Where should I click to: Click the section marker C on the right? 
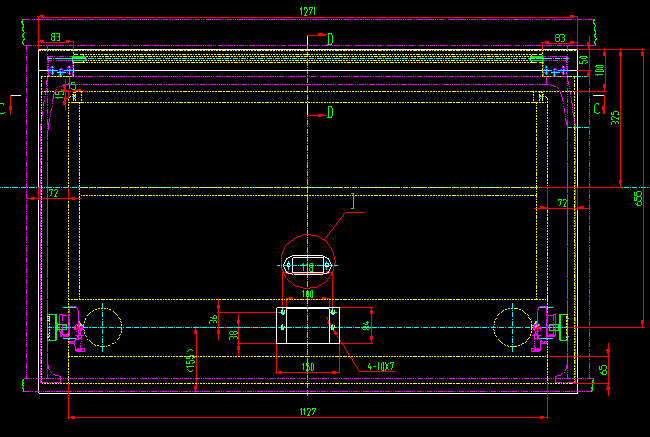[x=597, y=106]
